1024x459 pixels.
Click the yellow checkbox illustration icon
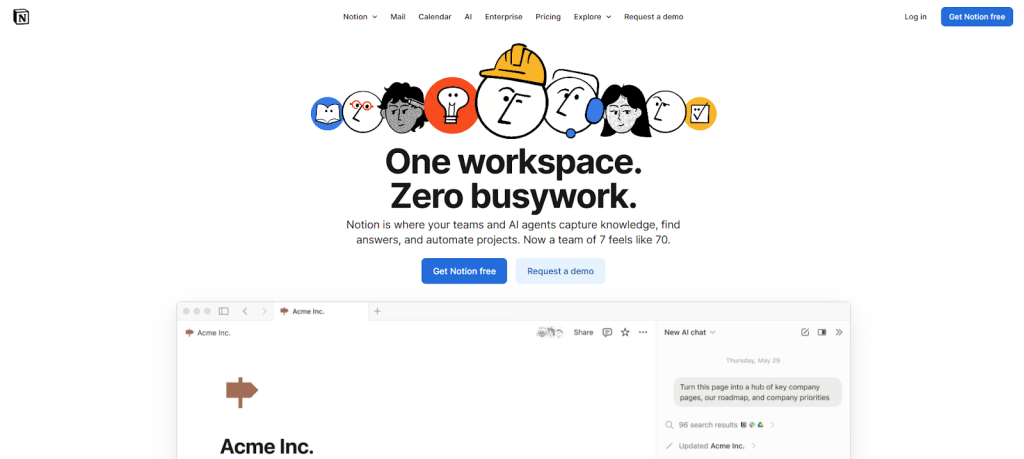[700, 112]
